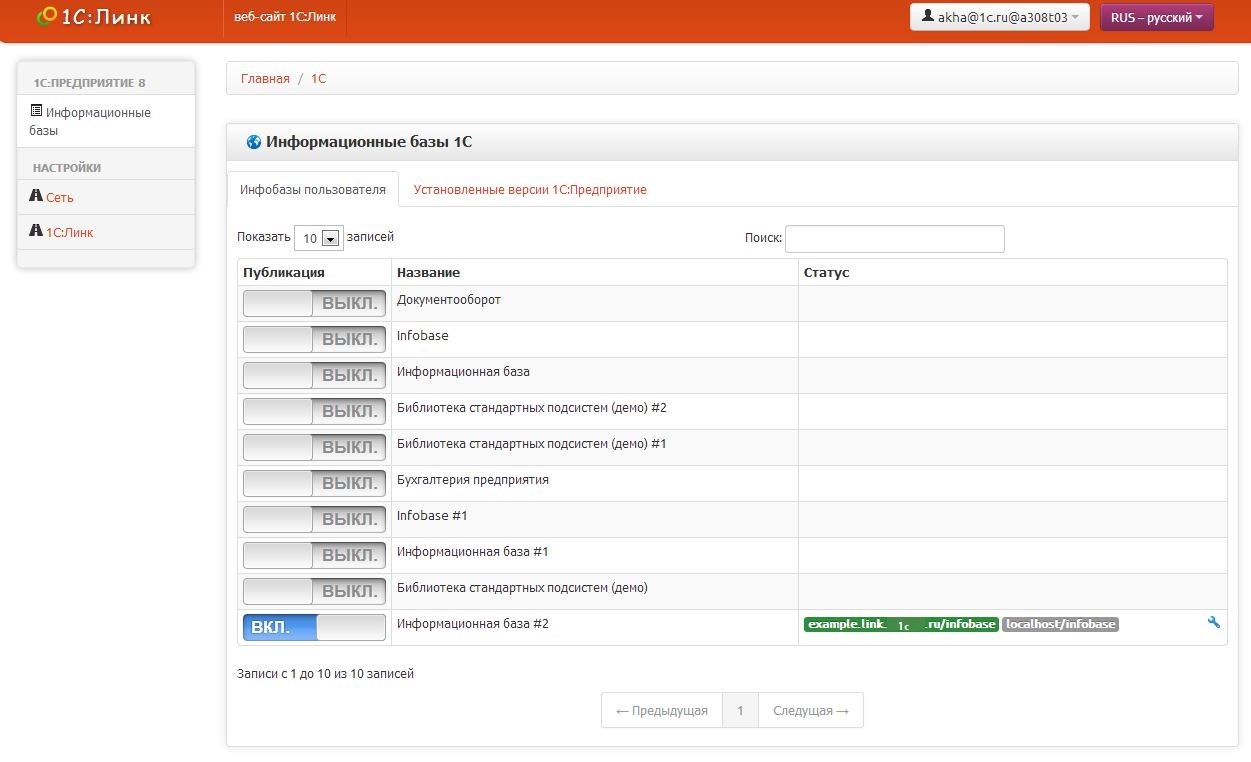The height and width of the screenshot is (762, 1251).
Task: Disable publication for Информационная база #2
Action: [x=314, y=628]
